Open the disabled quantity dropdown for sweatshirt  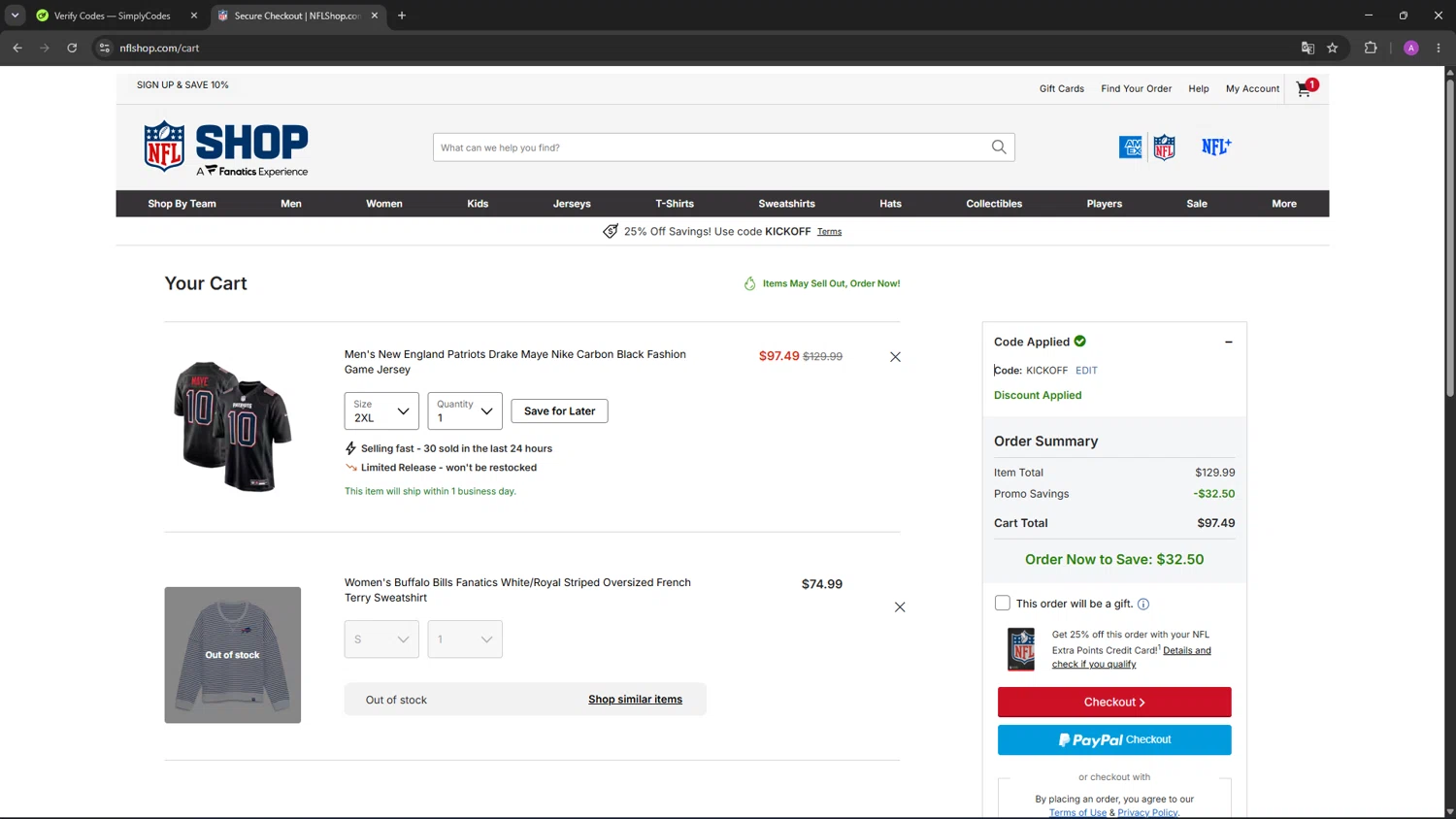coord(465,639)
